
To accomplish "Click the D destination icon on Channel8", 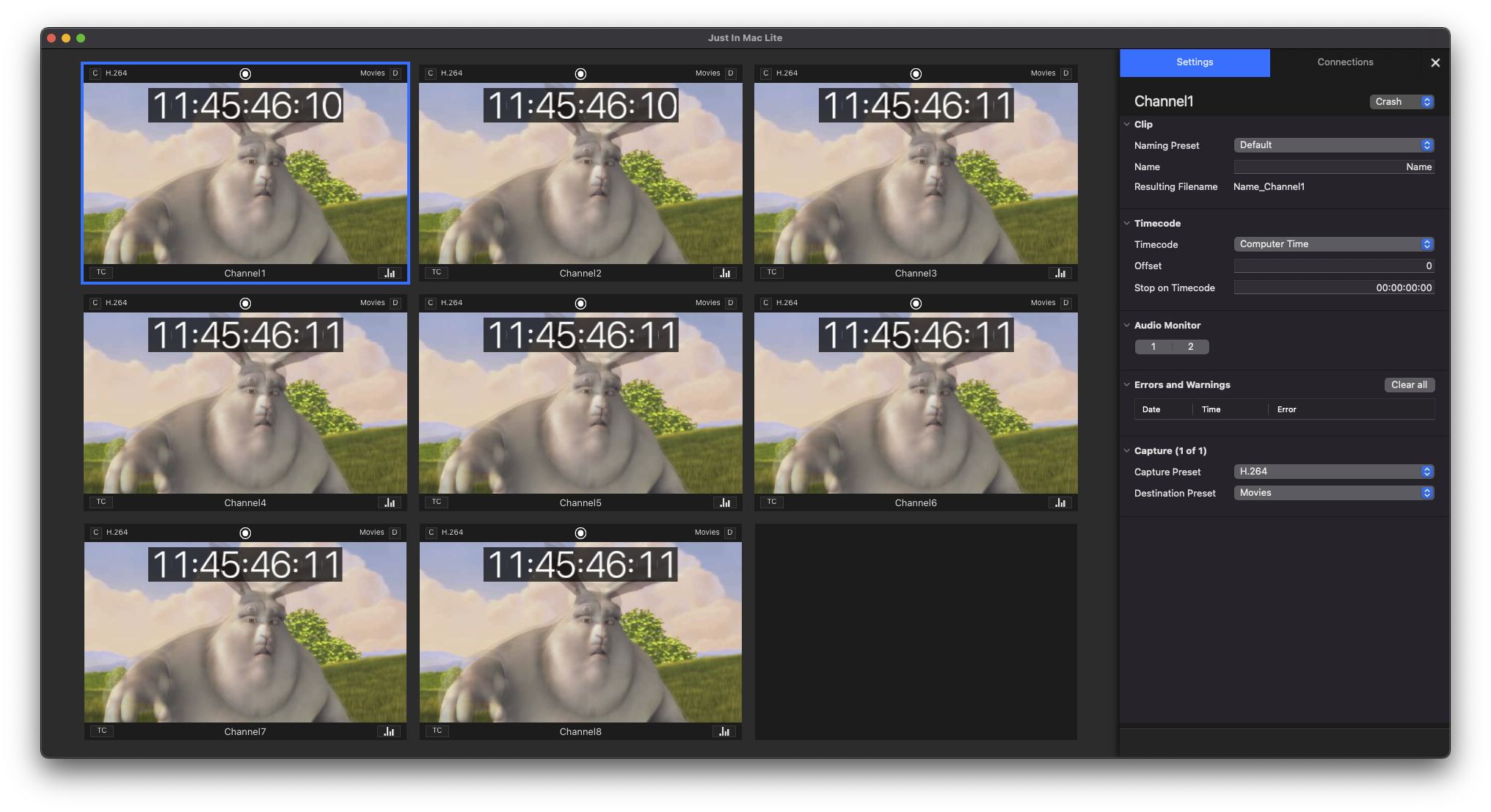I will (x=730, y=533).
